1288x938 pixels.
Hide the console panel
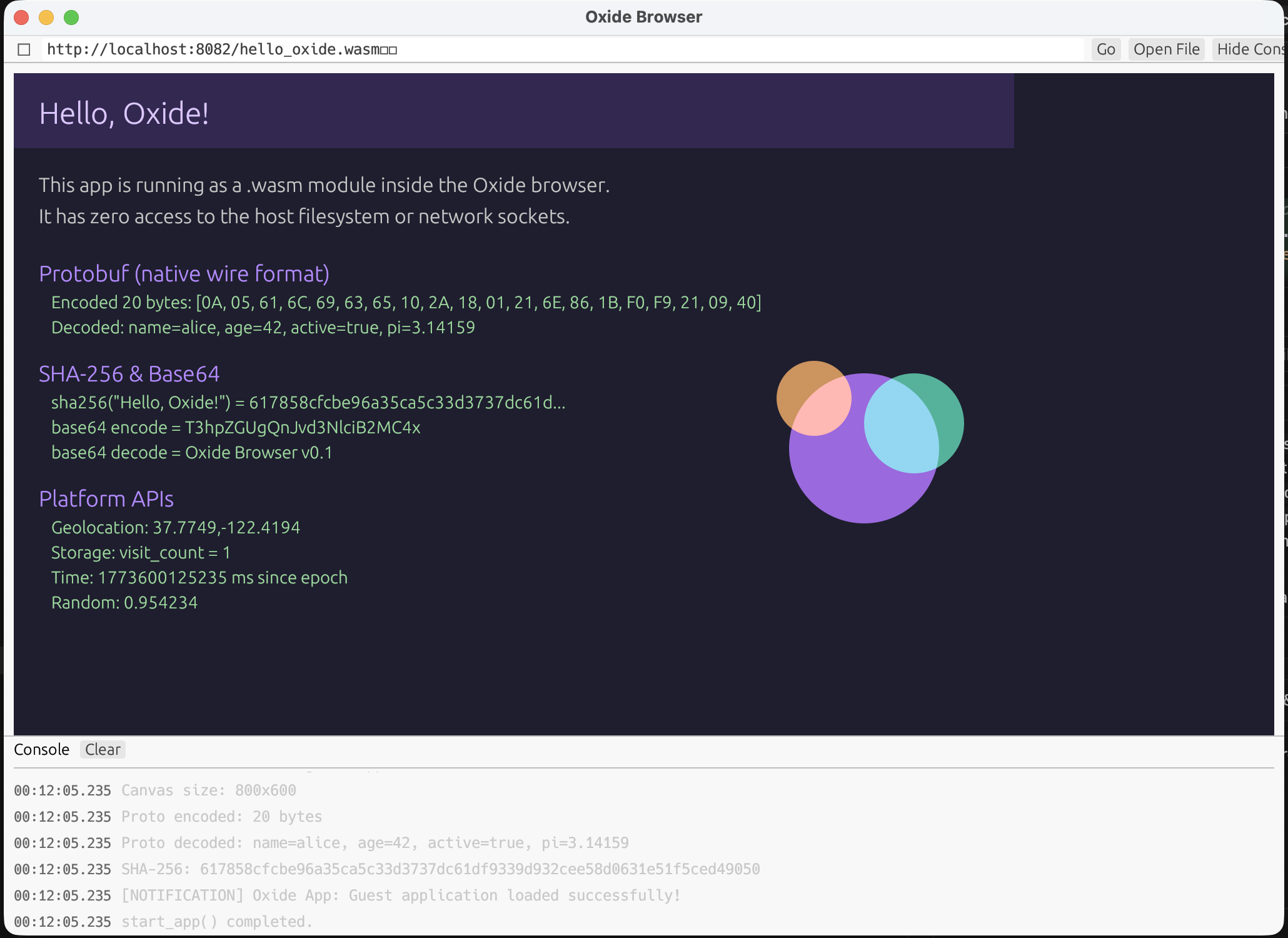(x=1249, y=49)
